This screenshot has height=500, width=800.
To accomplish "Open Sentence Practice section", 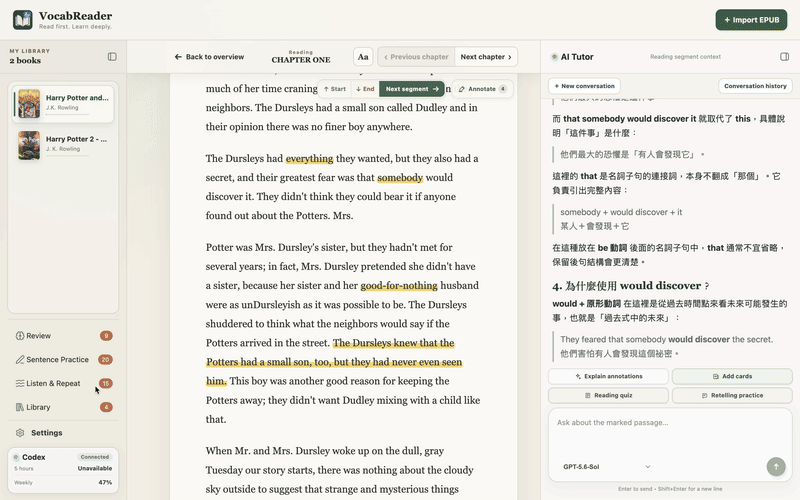I will tap(63, 360).
